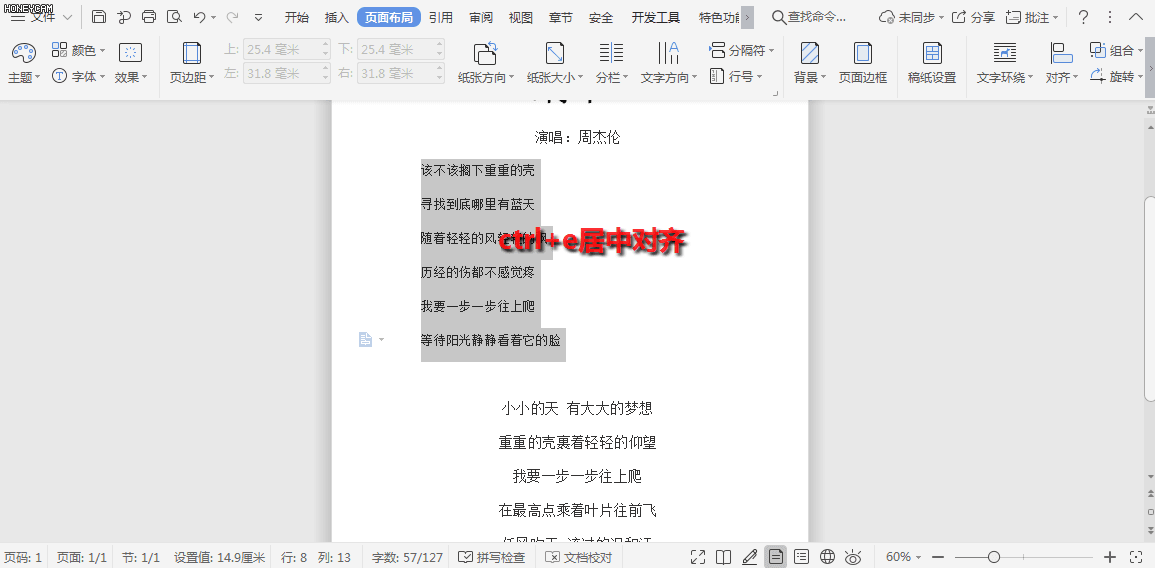Switch to reading layout book icon
This screenshot has width=1155, height=568.
click(x=723, y=557)
